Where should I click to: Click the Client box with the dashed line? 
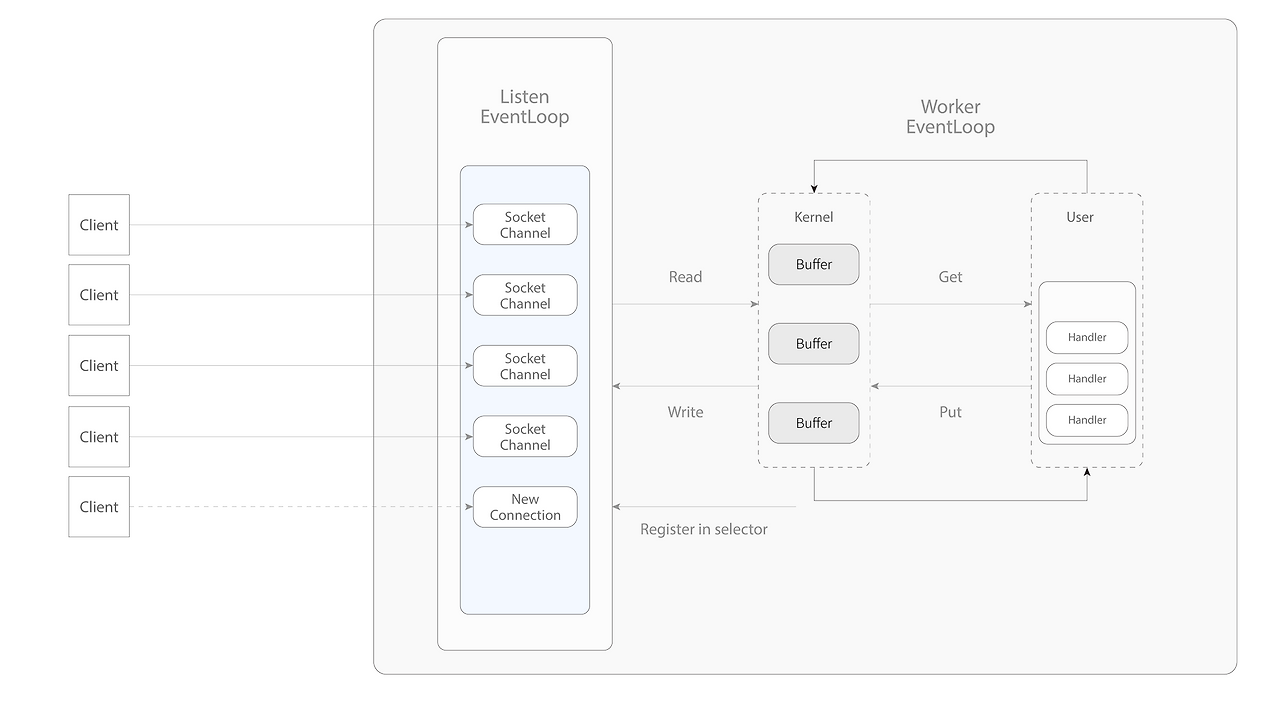[x=99, y=507]
